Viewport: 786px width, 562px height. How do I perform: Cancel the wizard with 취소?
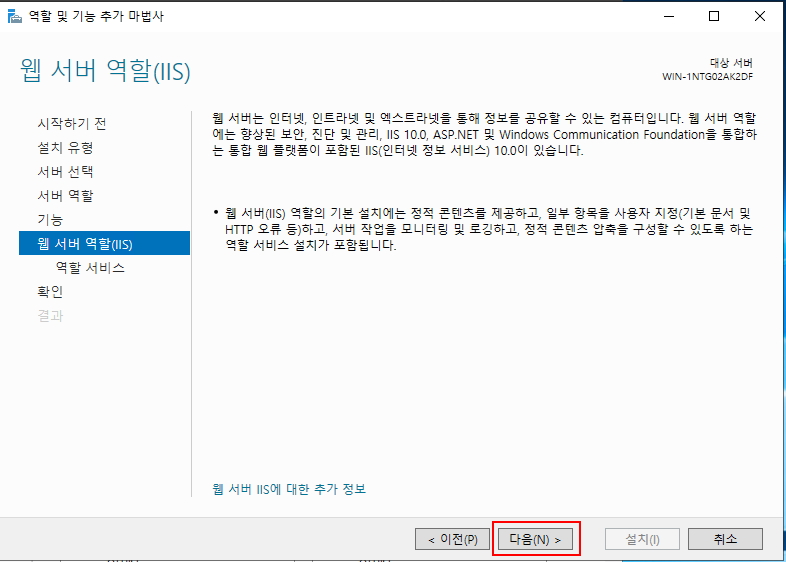click(725, 539)
